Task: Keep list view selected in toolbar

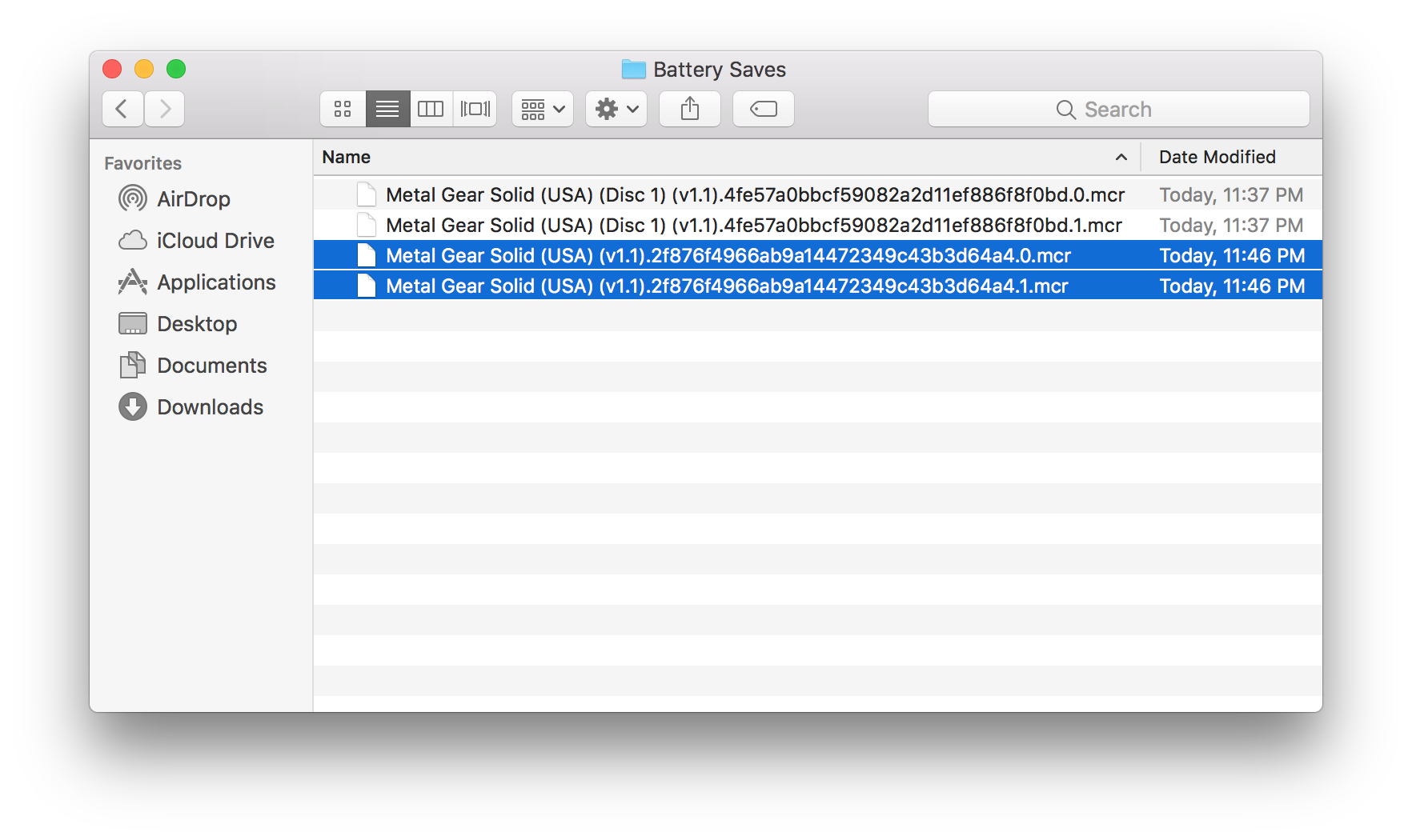Action: coord(387,109)
